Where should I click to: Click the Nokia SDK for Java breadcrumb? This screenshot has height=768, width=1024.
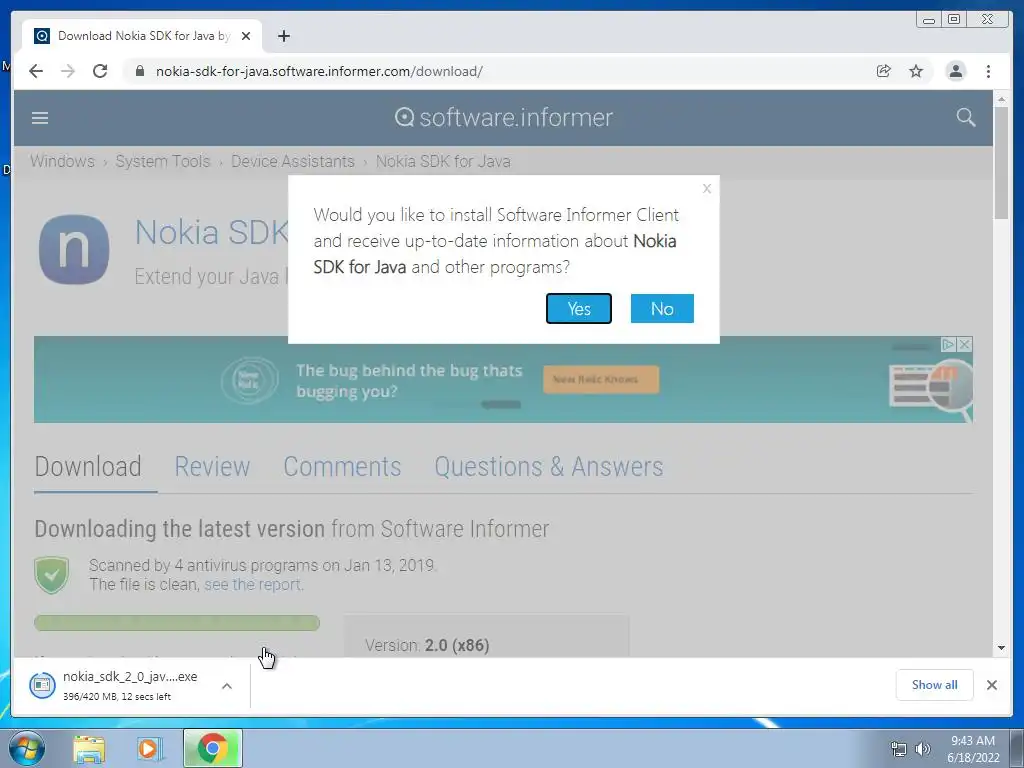443,161
